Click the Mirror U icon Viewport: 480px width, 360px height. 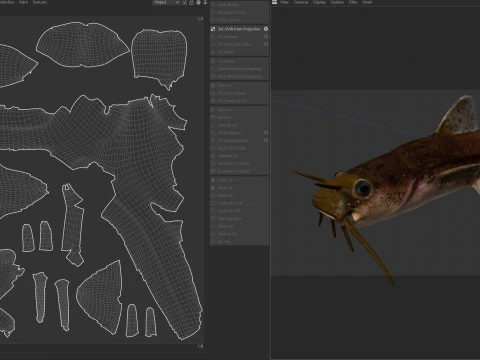[x=213, y=110]
